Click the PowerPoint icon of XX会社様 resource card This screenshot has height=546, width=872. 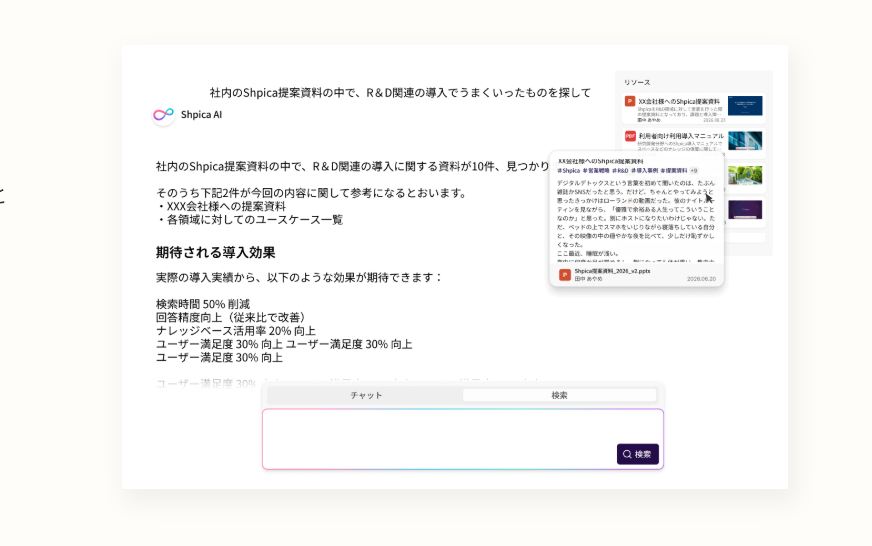[630, 101]
